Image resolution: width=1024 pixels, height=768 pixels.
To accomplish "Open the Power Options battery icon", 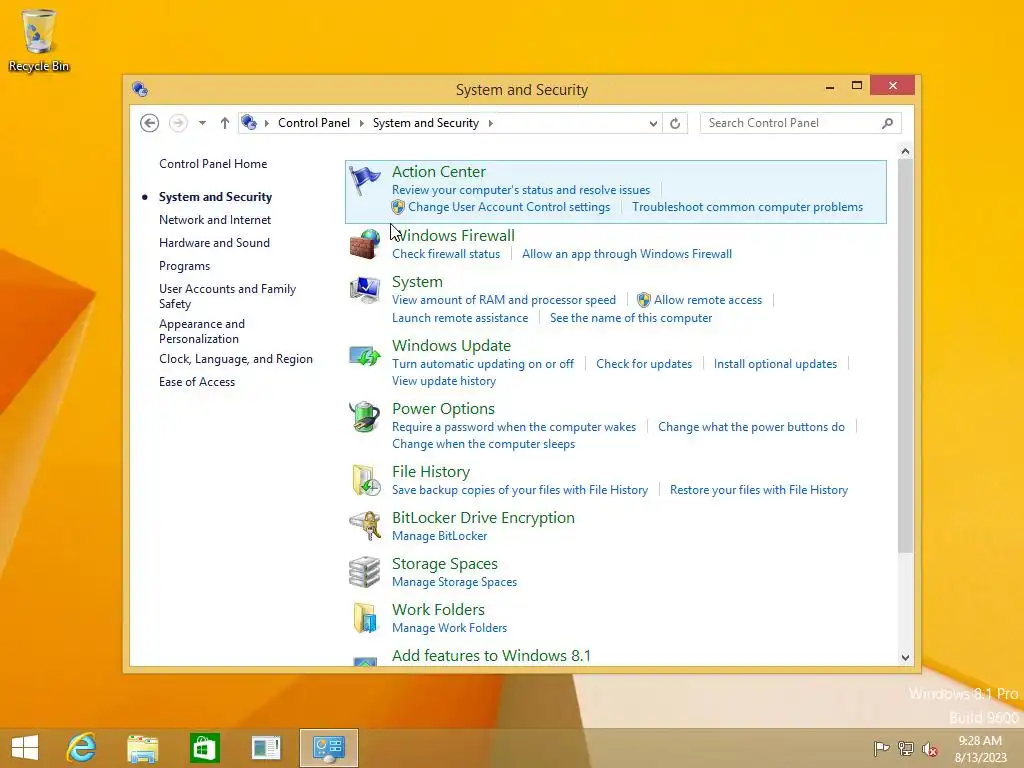I will pos(364,417).
